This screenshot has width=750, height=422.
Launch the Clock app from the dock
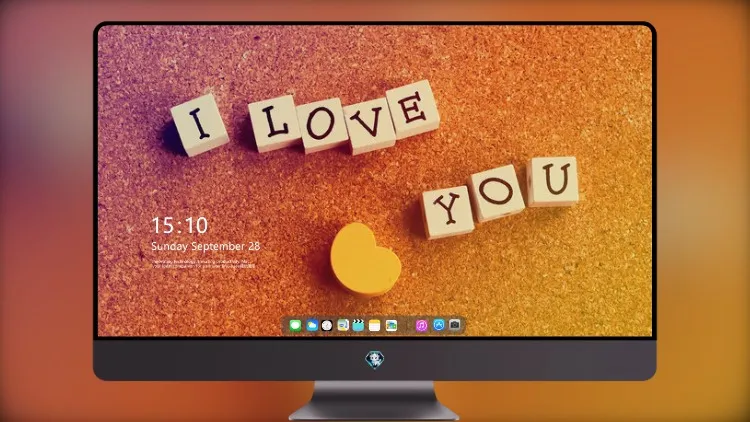327,325
